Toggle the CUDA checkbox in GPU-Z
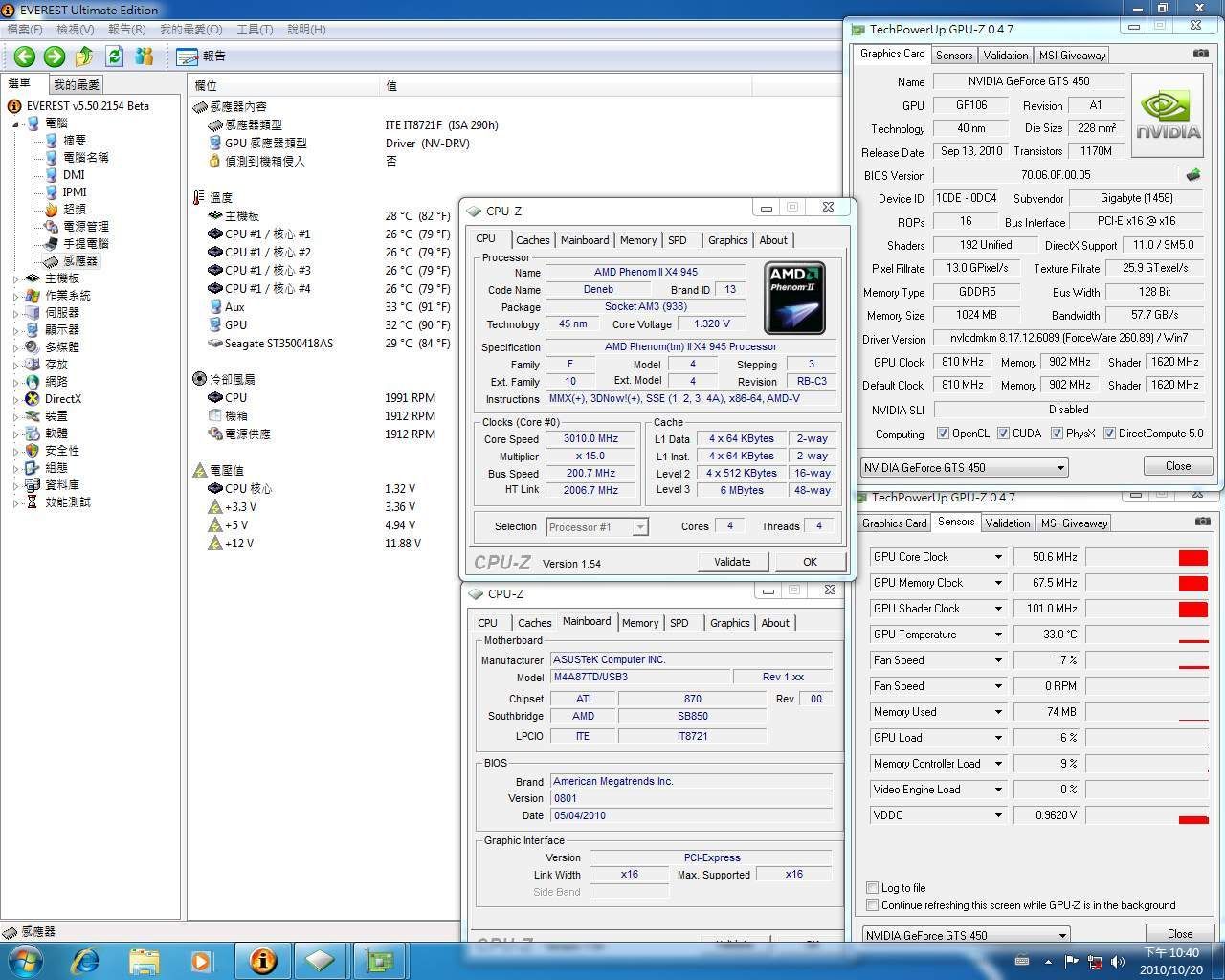 coord(1003,434)
